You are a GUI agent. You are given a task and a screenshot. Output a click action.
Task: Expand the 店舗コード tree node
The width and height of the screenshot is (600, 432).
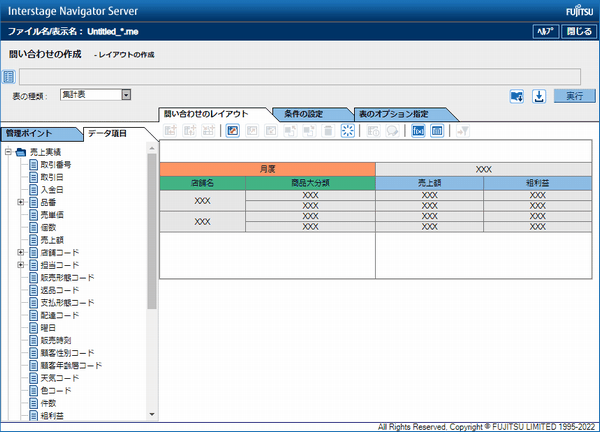pos(21,253)
